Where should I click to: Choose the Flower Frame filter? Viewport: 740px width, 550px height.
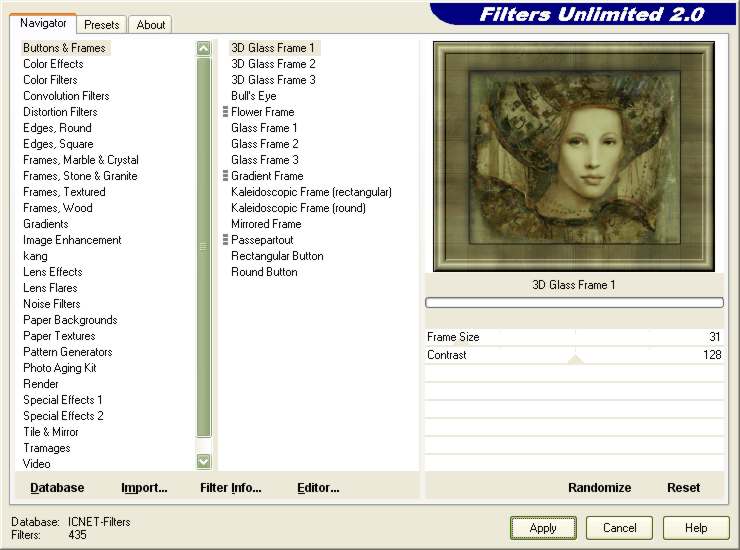(263, 112)
